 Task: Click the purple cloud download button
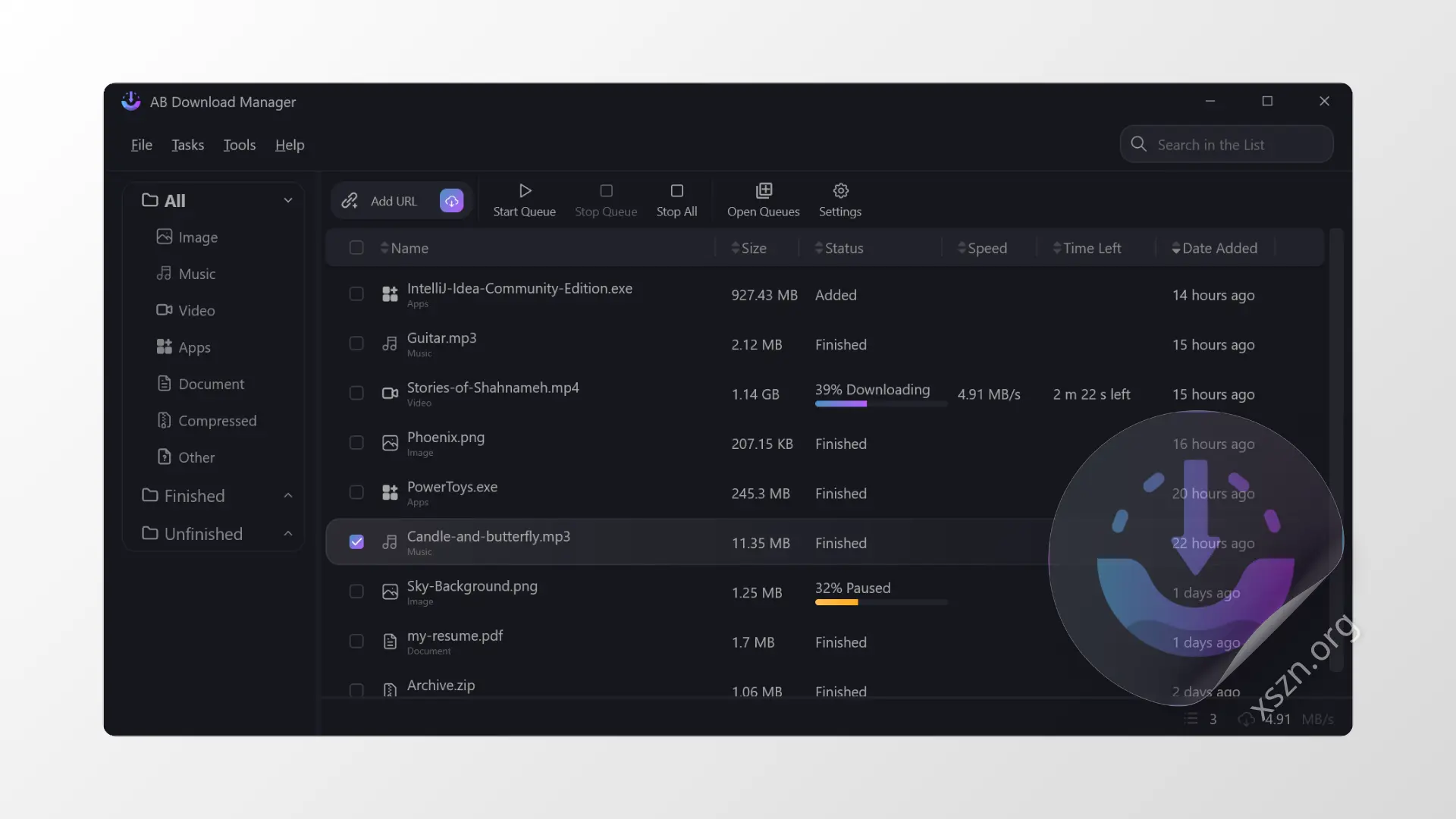(x=451, y=201)
